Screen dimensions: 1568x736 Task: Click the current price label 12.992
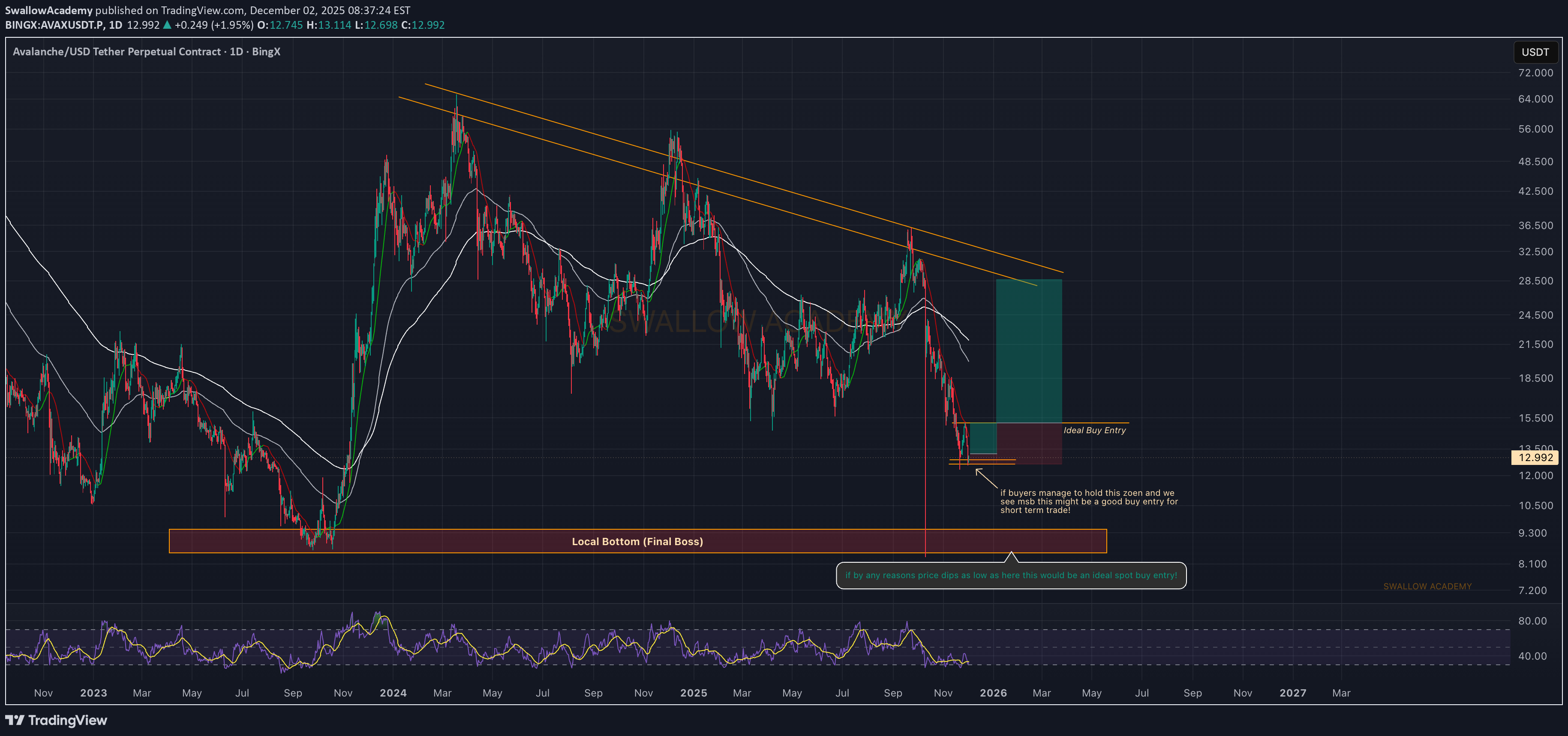click(1535, 458)
